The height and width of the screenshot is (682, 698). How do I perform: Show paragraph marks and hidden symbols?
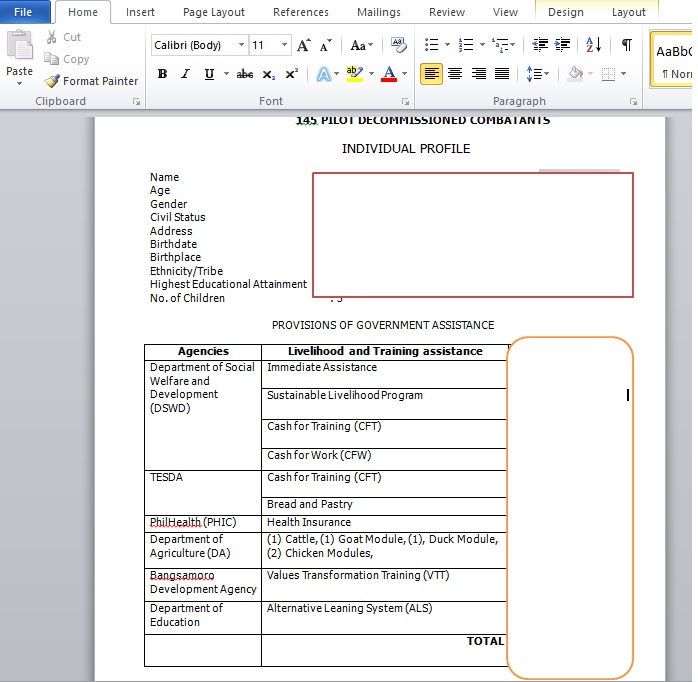tap(626, 45)
